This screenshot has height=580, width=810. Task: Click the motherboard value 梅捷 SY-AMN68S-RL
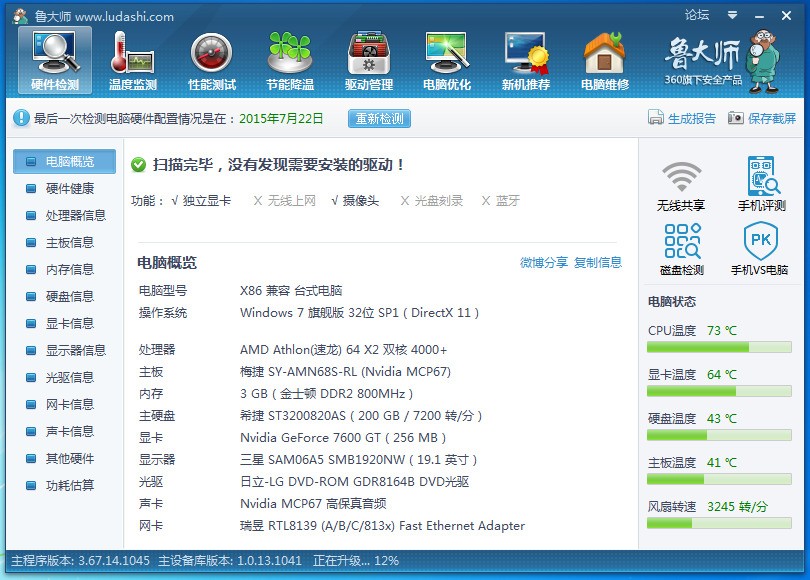pyautogui.click(x=346, y=372)
